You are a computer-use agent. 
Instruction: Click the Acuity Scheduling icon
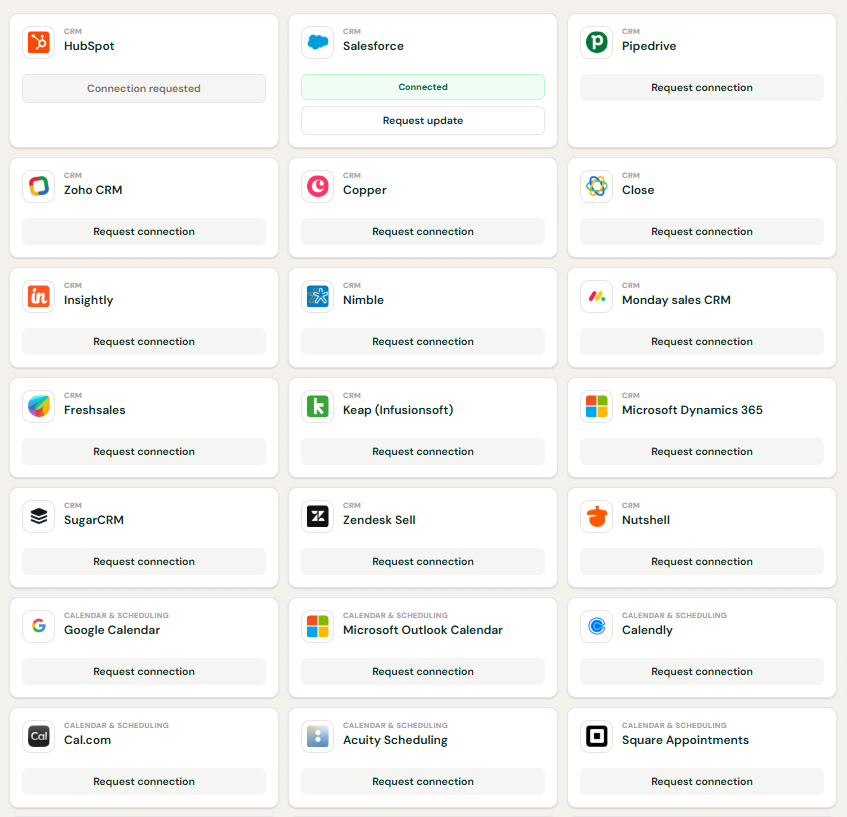pos(318,736)
